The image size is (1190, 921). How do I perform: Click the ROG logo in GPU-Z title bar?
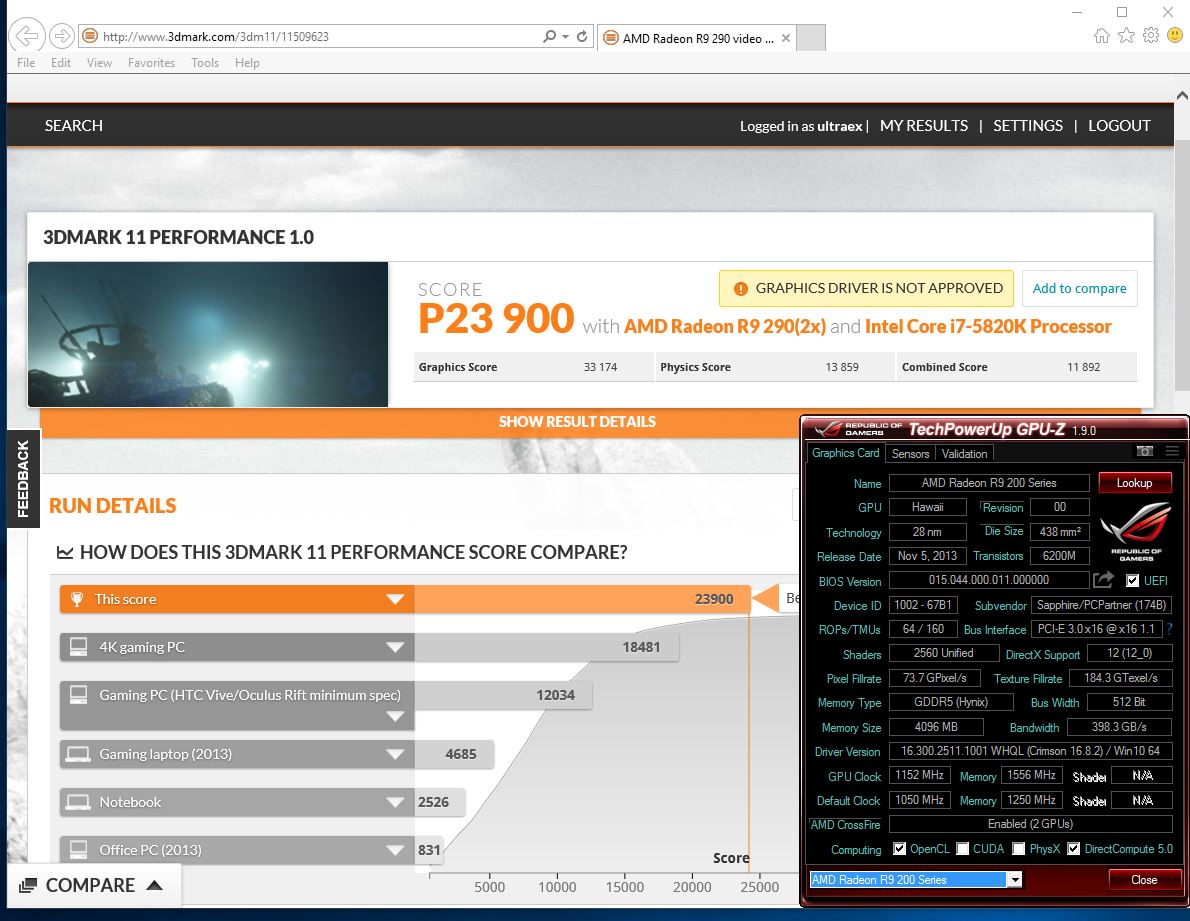(x=828, y=429)
